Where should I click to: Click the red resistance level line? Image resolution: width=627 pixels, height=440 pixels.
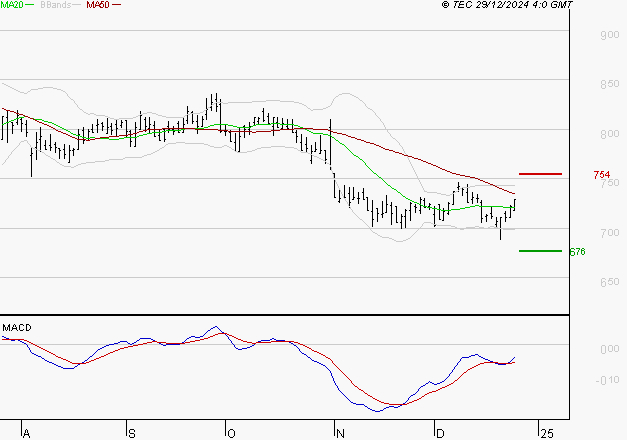point(540,174)
